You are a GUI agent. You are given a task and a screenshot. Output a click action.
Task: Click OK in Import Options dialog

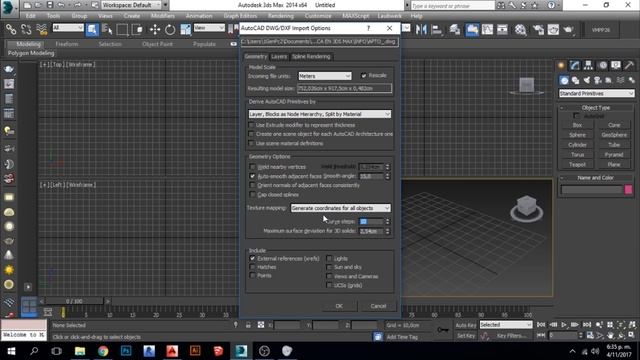[339, 306]
